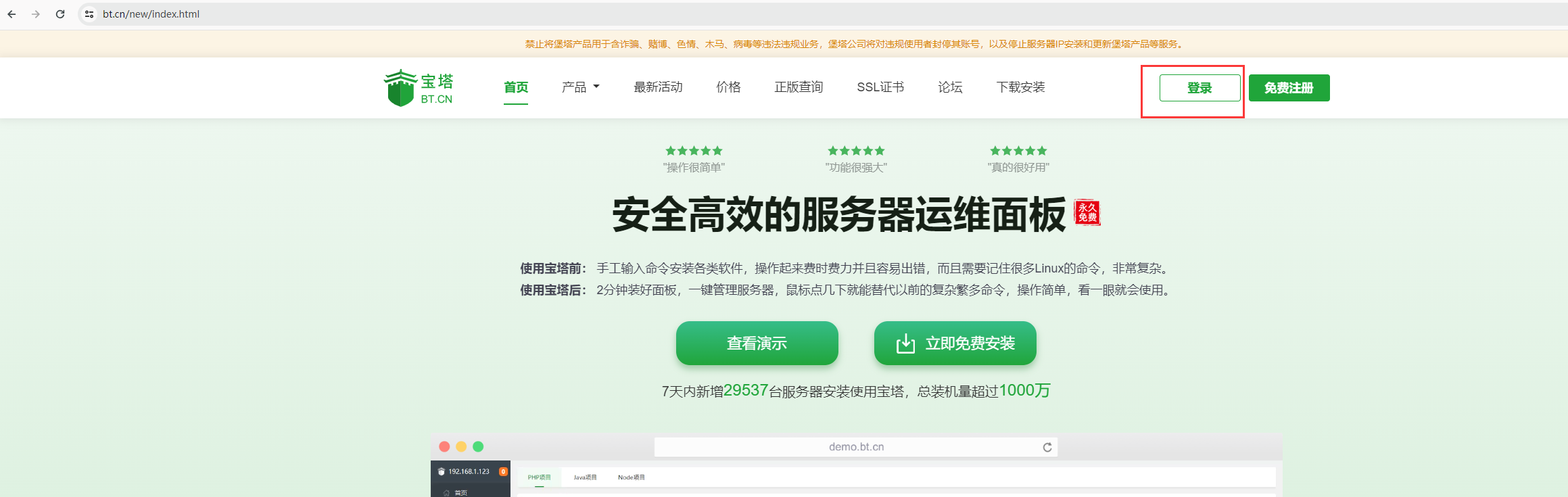Screen dimensions: 1568x497
Task: Click the shield icon beside 192.168.1.123
Action: (442, 472)
